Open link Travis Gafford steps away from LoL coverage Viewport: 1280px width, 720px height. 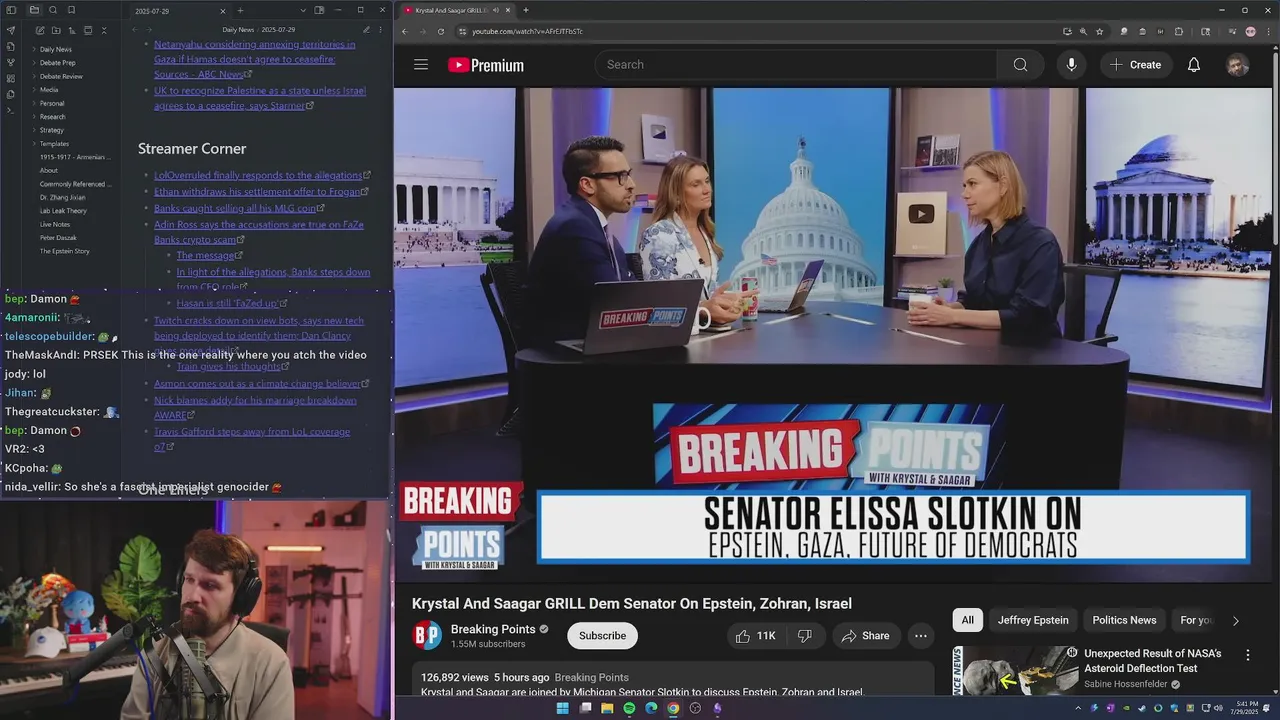pos(252,438)
